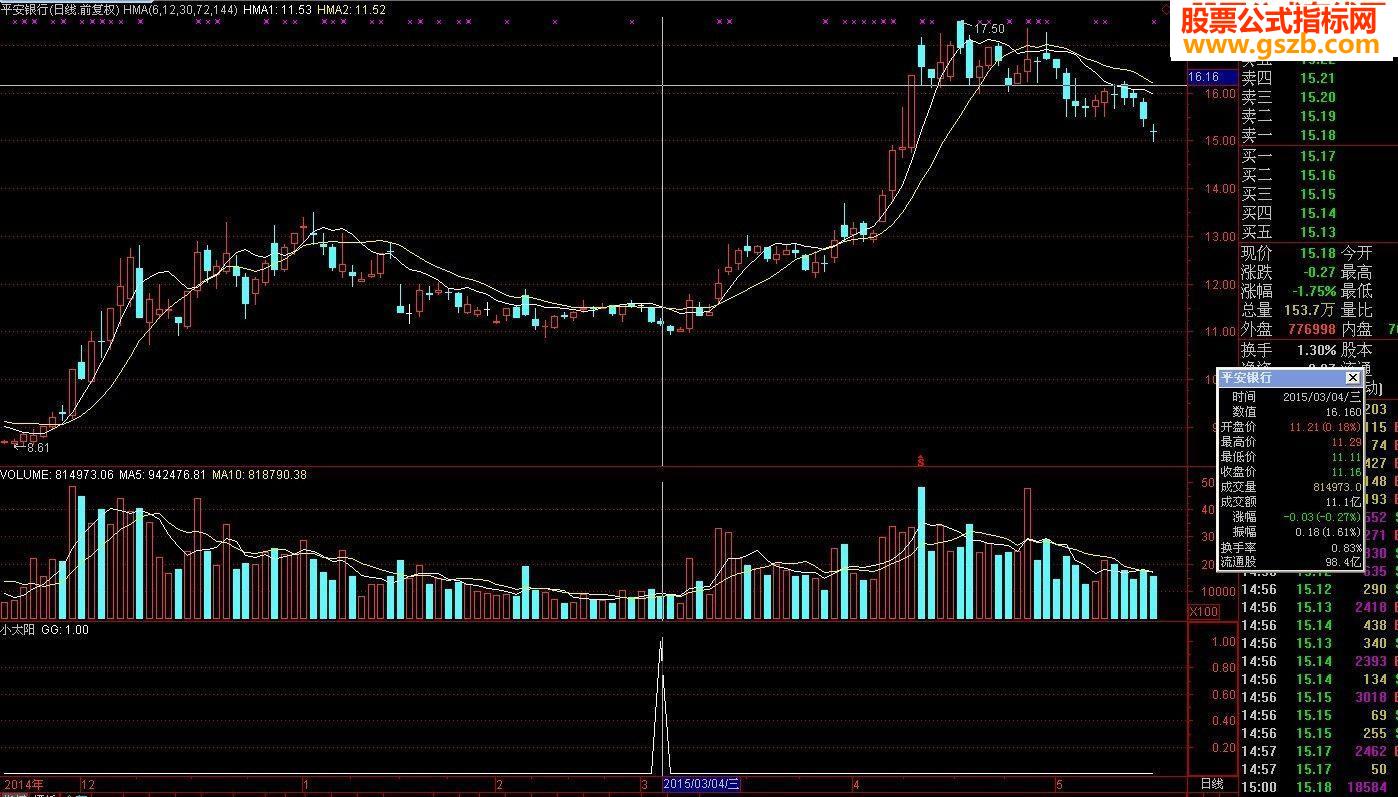Click the popup 最低价 11.11 row
This screenshot has height=797, width=1398.
(1290, 457)
